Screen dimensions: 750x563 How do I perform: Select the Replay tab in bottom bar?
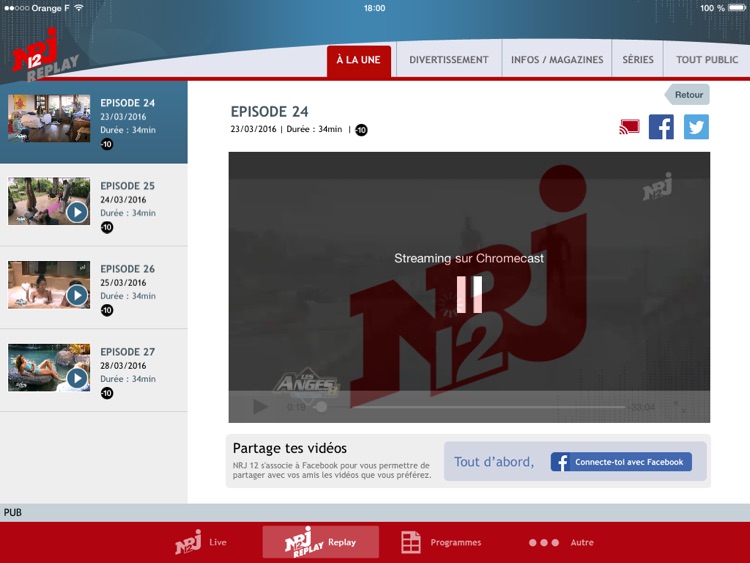point(320,542)
